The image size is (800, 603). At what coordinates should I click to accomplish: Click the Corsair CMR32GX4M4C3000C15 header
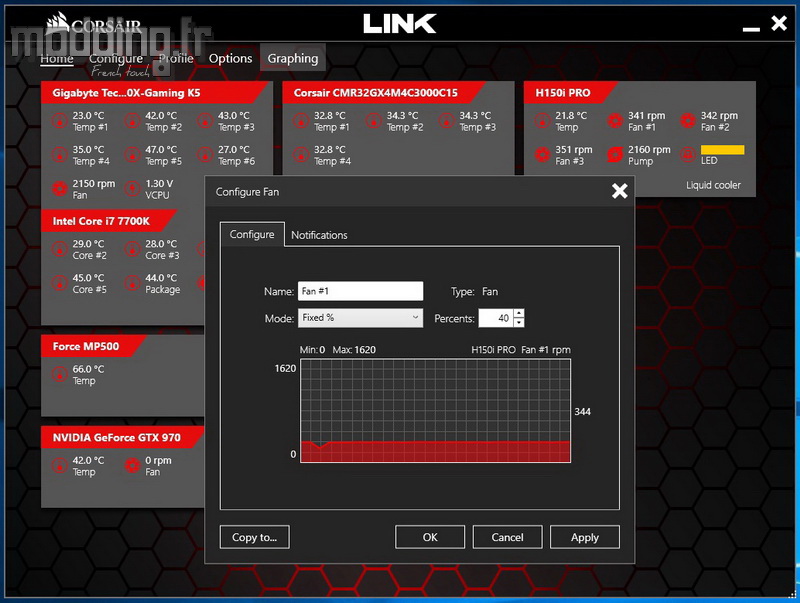point(376,93)
